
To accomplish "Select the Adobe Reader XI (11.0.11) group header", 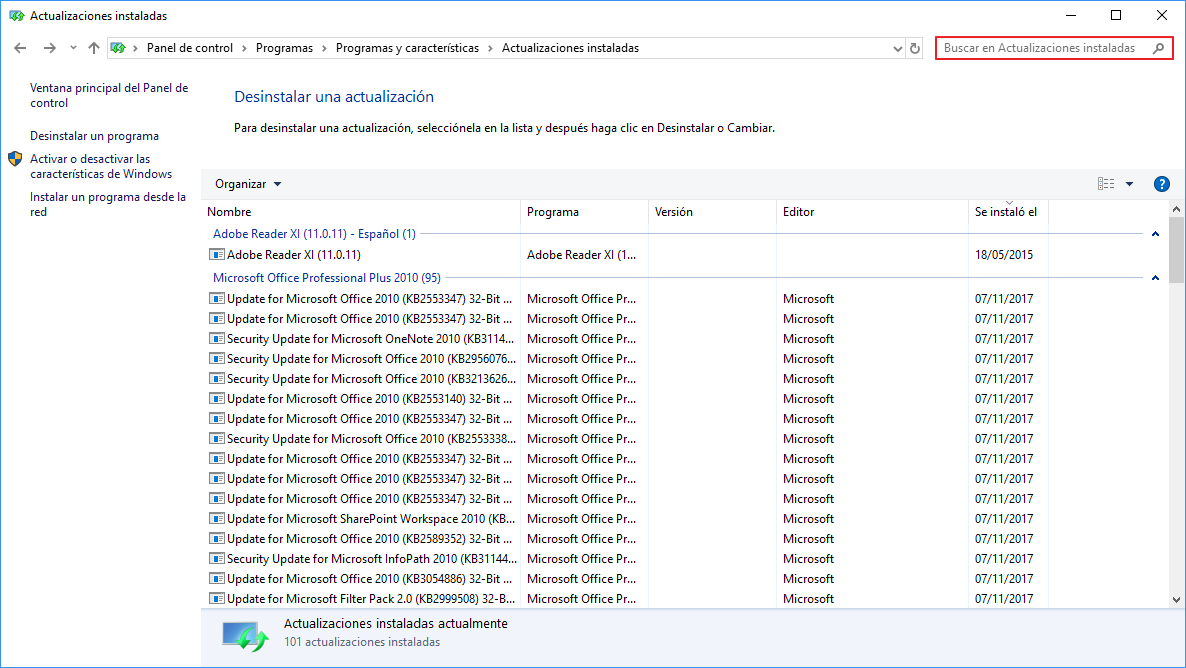I will coord(314,234).
